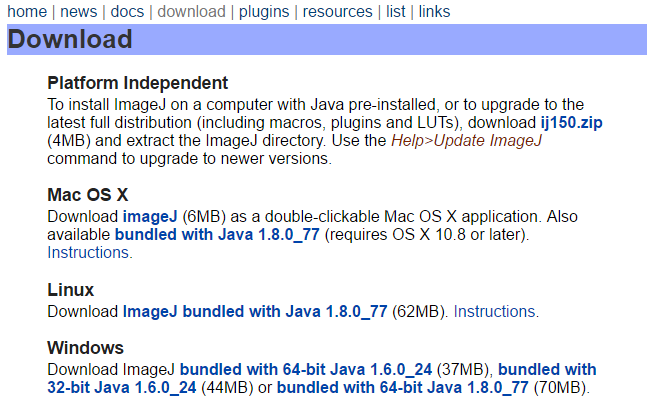The image size is (655, 402).
Task: Download Windows bundle with 32-bit Java 1.6.0_24
Action: tap(322, 379)
